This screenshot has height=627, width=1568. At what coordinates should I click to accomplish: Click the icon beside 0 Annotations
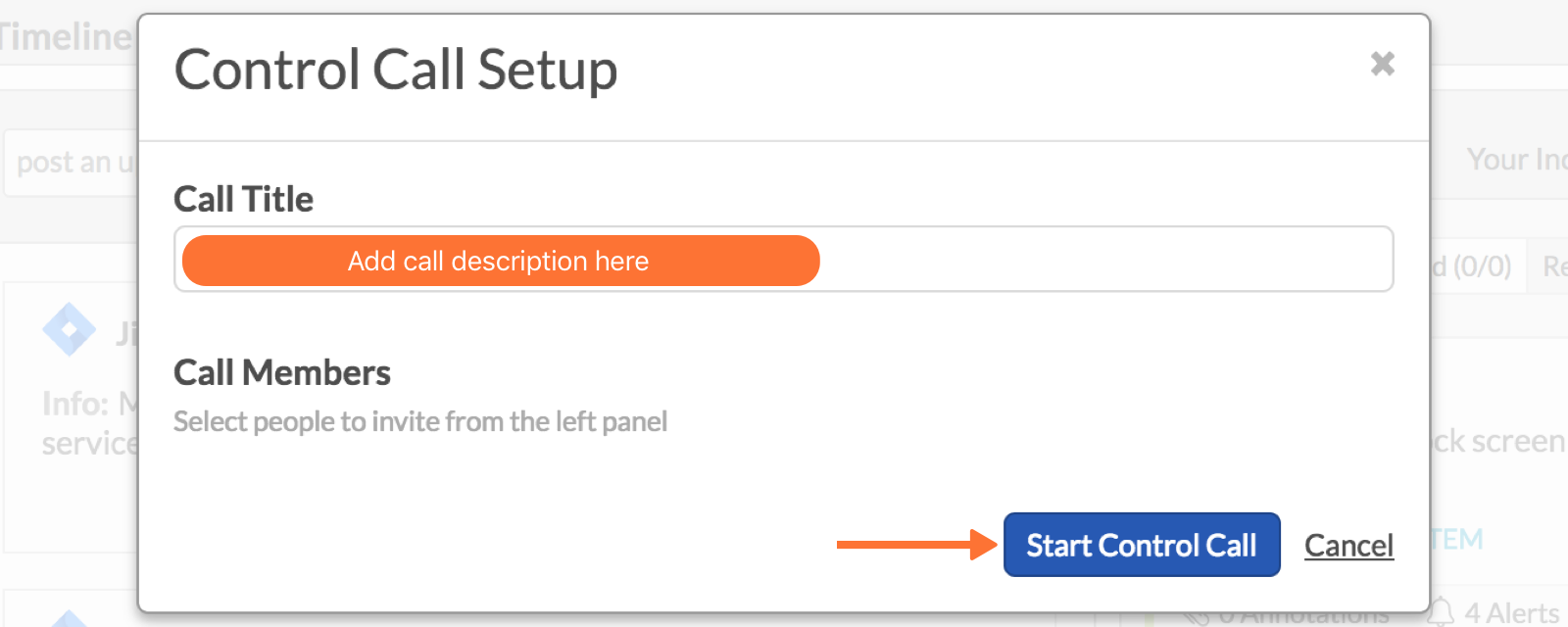point(1196,617)
